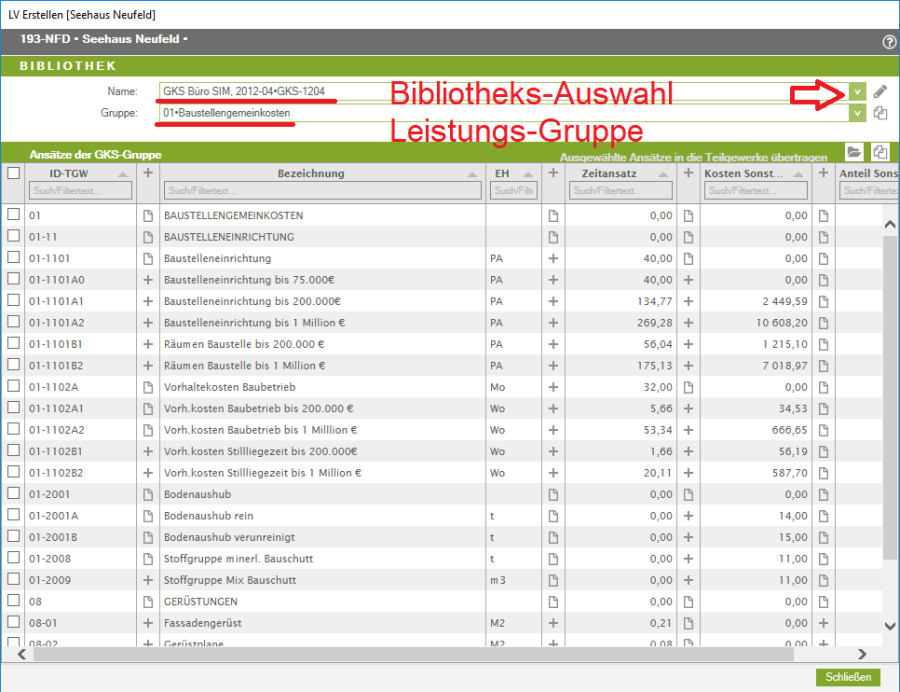Click the Bezeichnung filter text field
900x692 pixels.
(322, 190)
